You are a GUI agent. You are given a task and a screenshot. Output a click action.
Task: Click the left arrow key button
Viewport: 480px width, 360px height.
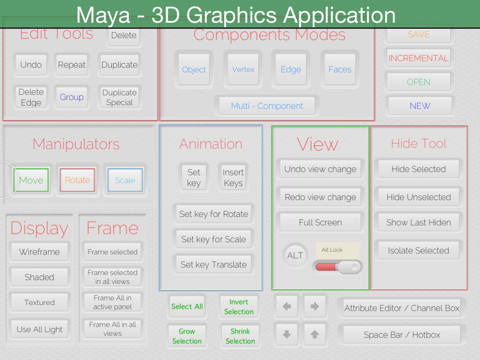pos(287,306)
